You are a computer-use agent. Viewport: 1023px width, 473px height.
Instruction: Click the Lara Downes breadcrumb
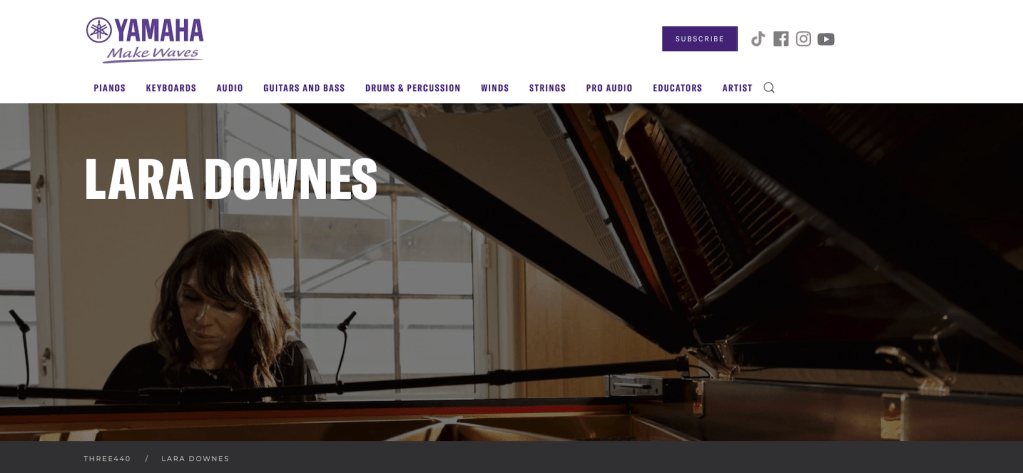click(x=195, y=459)
